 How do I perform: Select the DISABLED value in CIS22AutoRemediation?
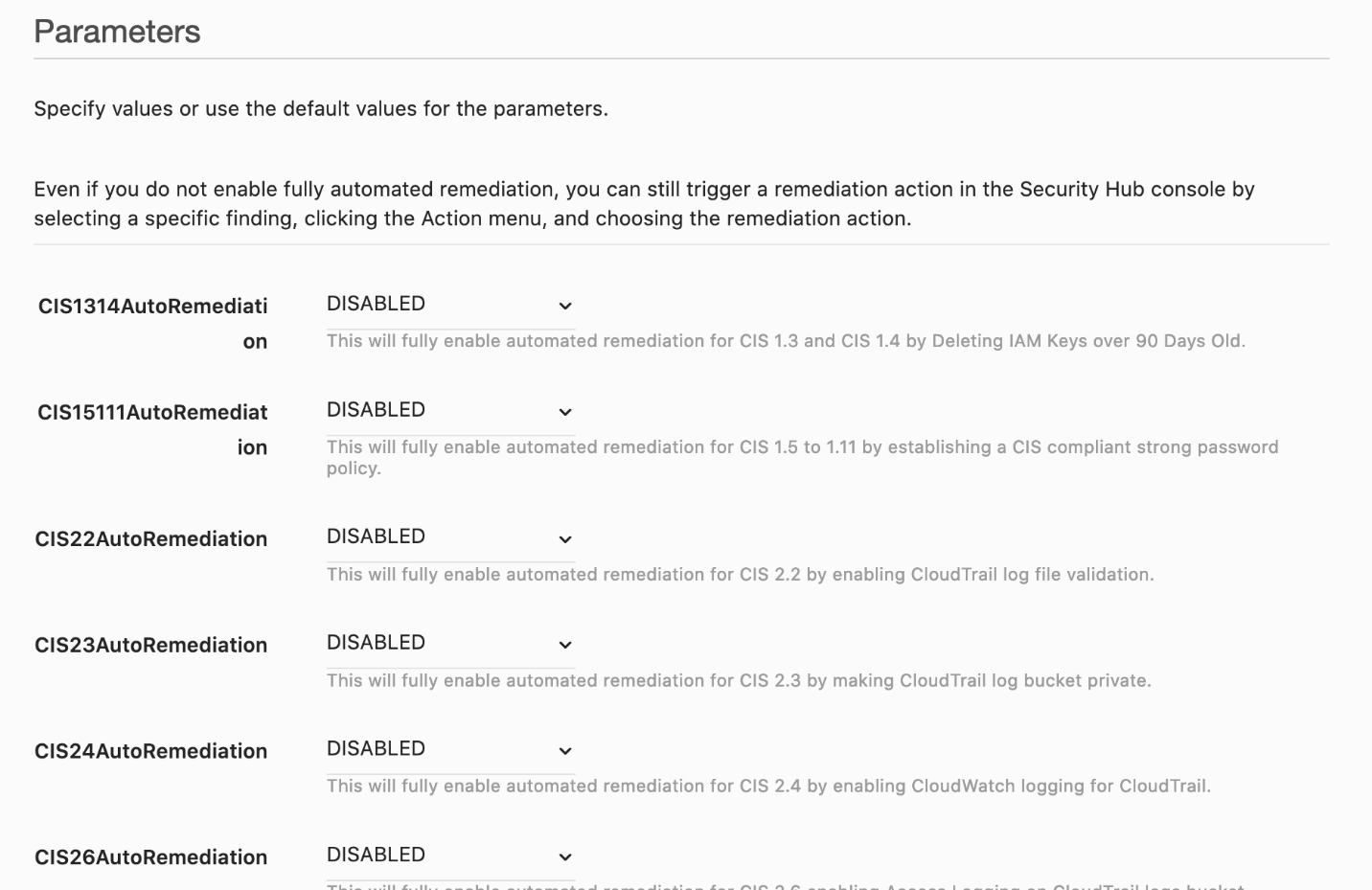click(376, 536)
